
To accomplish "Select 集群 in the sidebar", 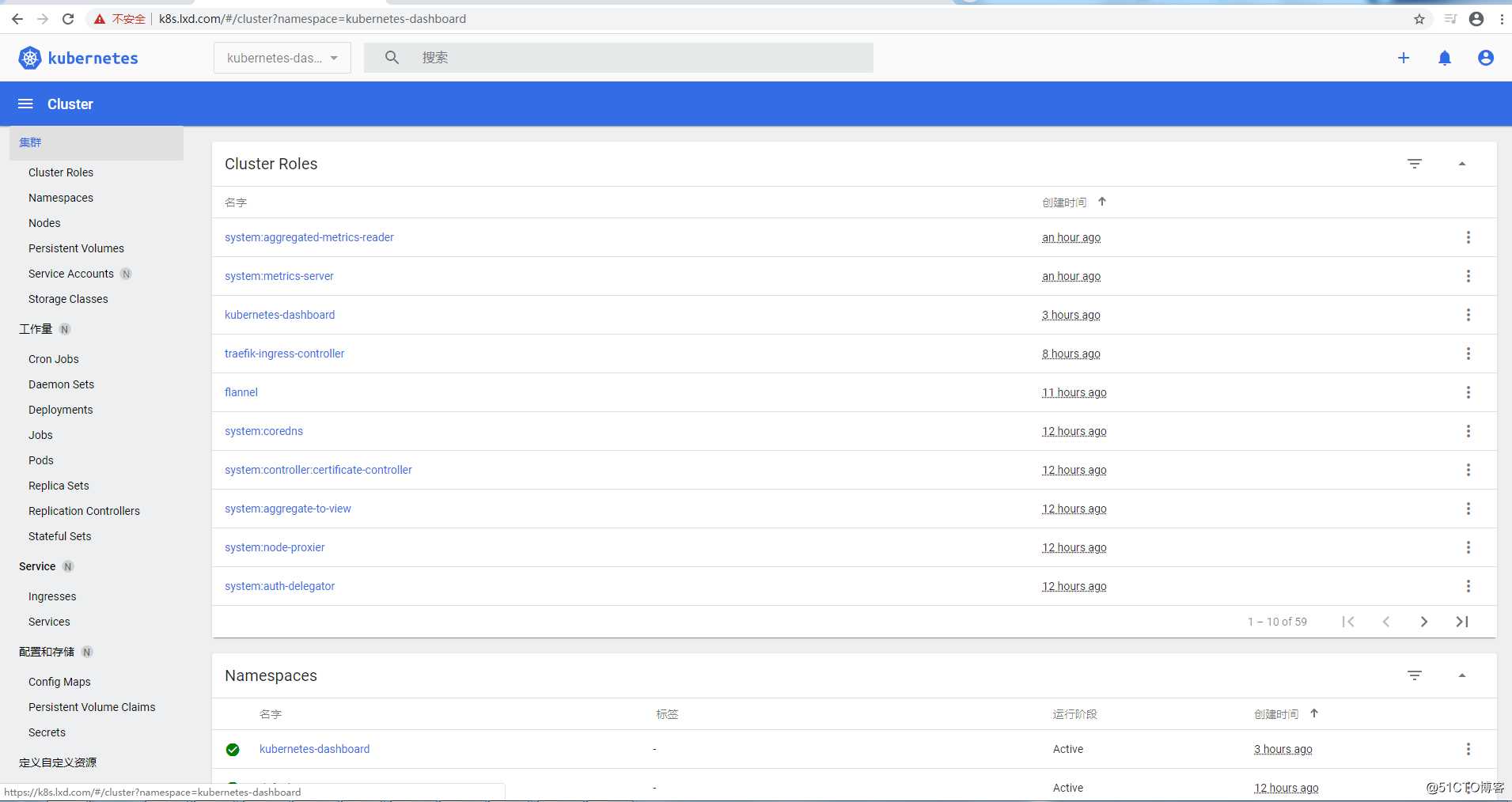I will [x=97, y=142].
